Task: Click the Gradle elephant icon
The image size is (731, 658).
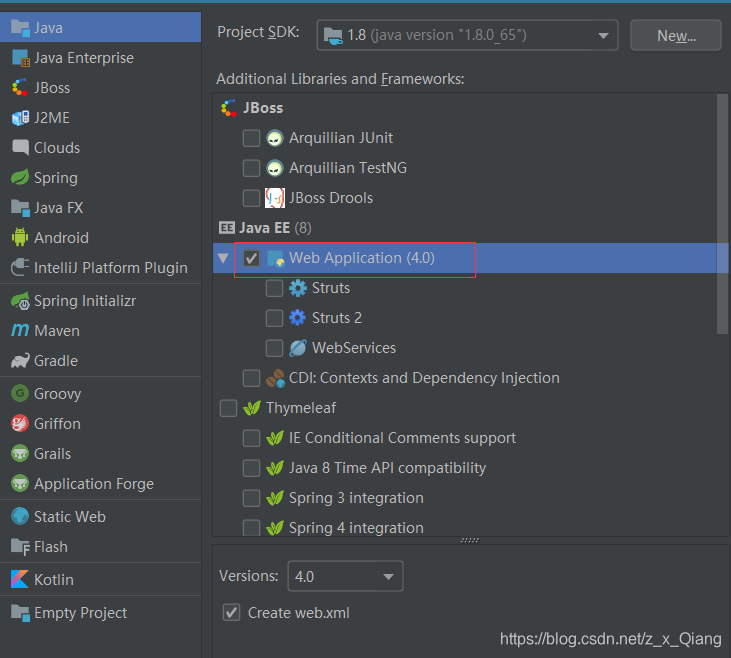Action: tap(20, 360)
